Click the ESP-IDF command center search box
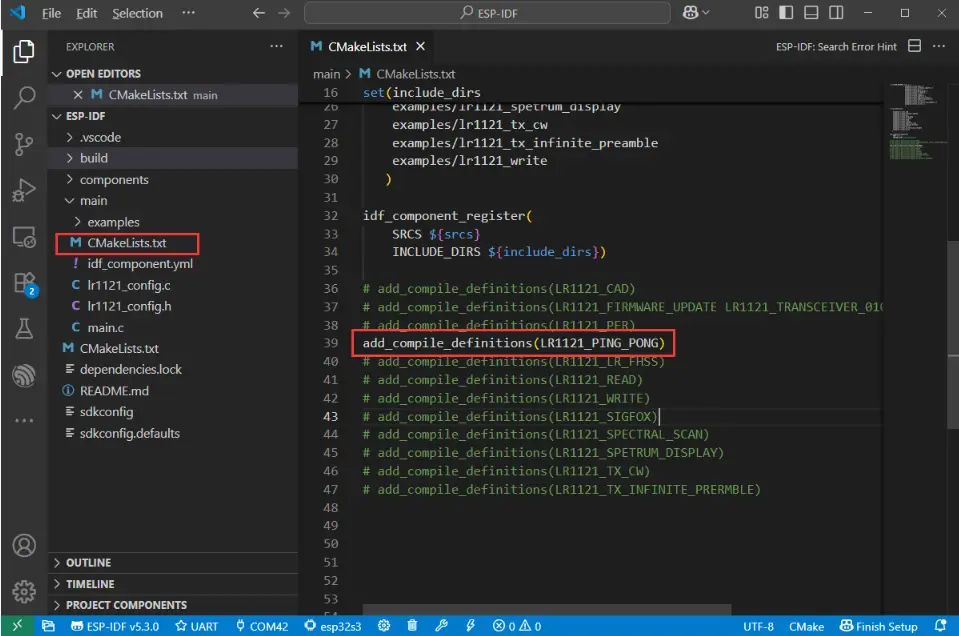Image resolution: width=959 pixels, height=636 pixels. (x=487, y=13)
